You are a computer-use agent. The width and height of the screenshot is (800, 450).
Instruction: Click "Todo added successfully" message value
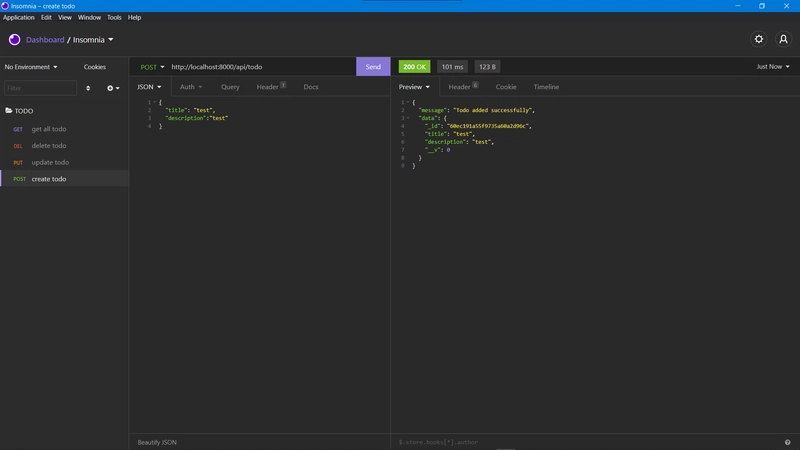[492, 110]
